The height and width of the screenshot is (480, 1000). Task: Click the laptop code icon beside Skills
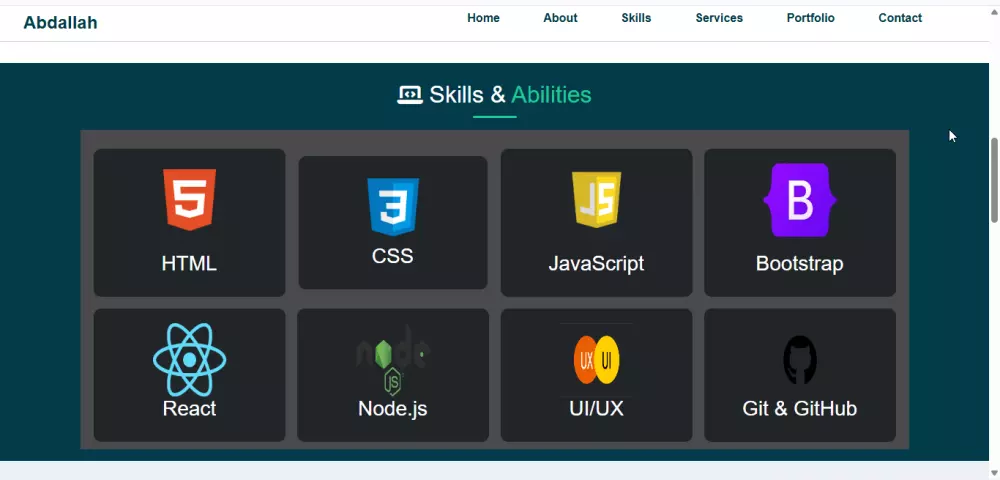pos(409,95)
